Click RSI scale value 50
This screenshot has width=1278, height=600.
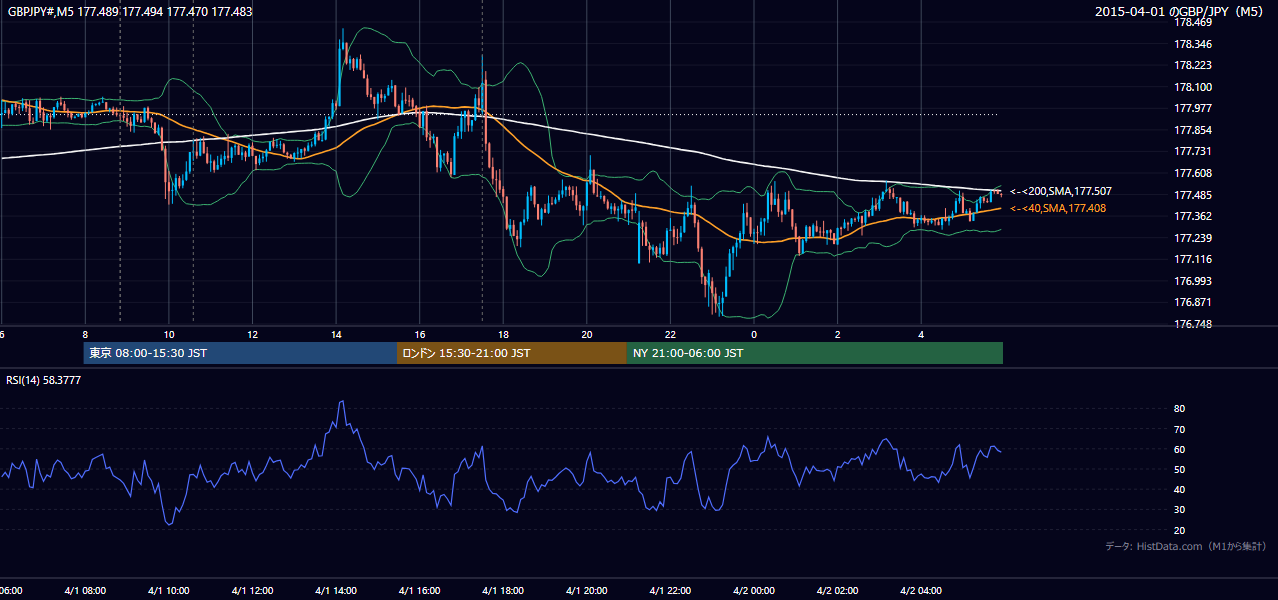click(x=1179, y=469)
